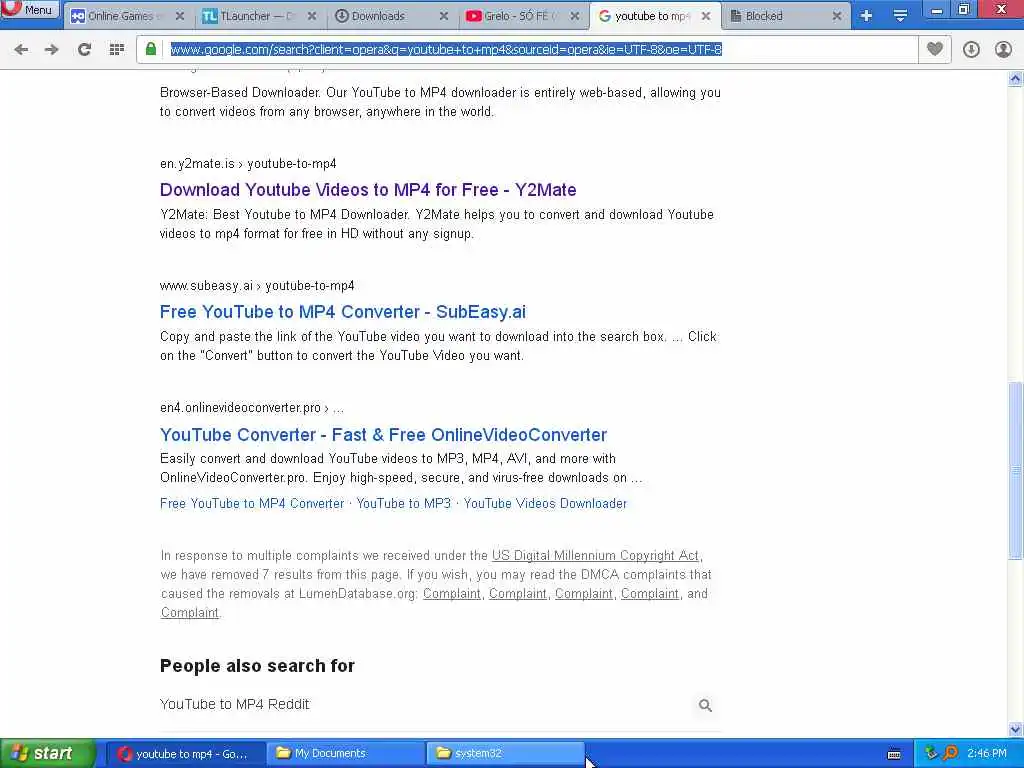Open the tab menu list icon
Viewport: 1024px width, 768px height.
[900, 16]
